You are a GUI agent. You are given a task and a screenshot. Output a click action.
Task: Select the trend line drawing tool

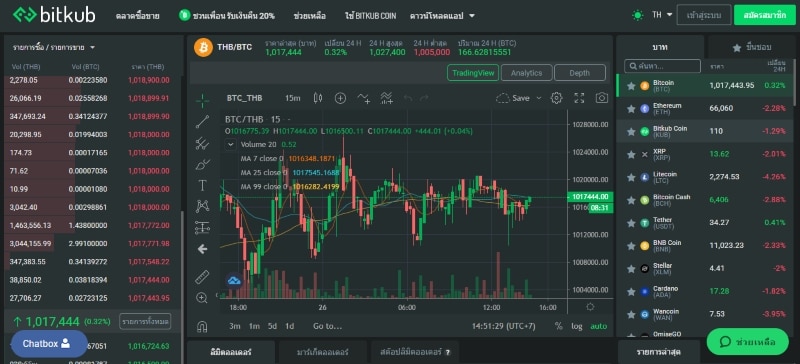[x=203, y=122]
